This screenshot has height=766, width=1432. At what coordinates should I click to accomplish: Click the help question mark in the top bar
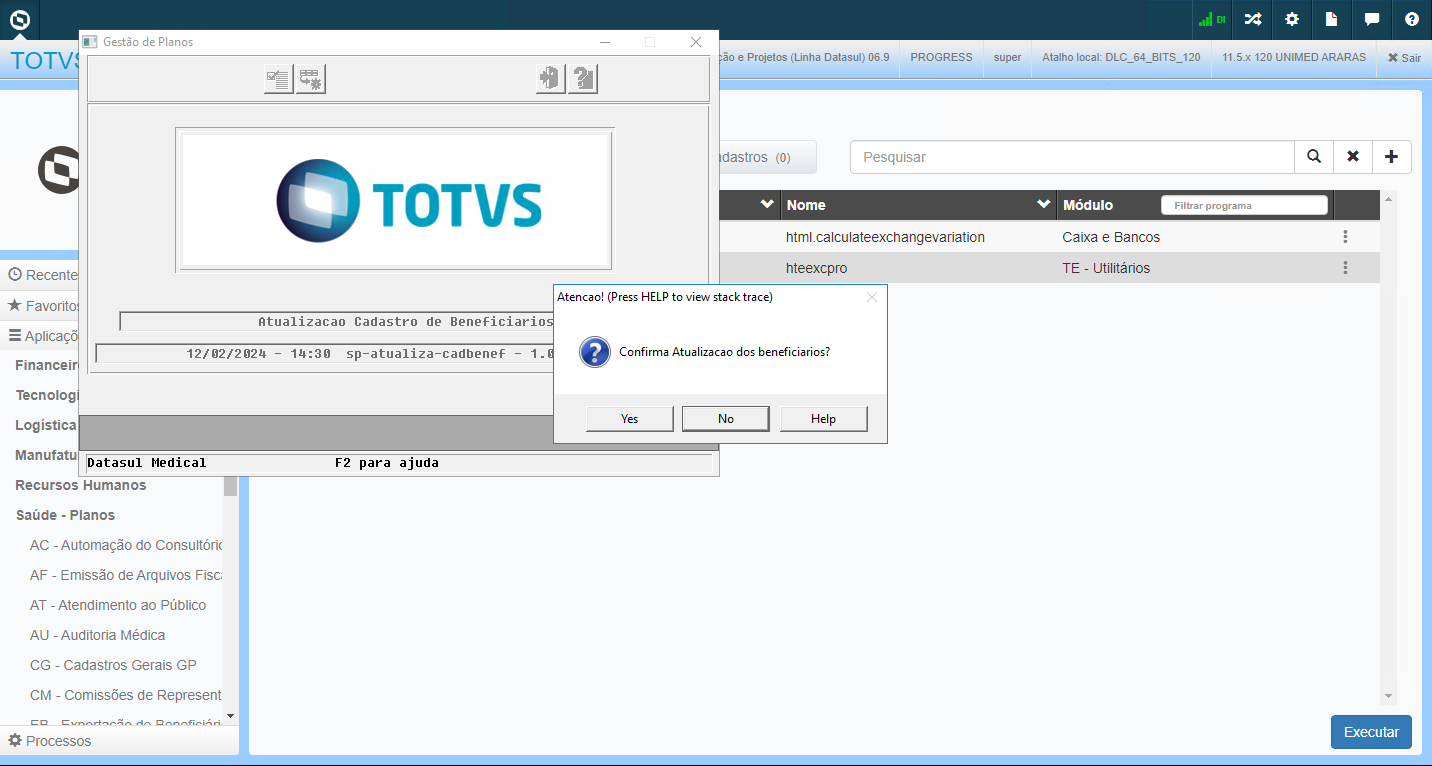coord(1412,19)
